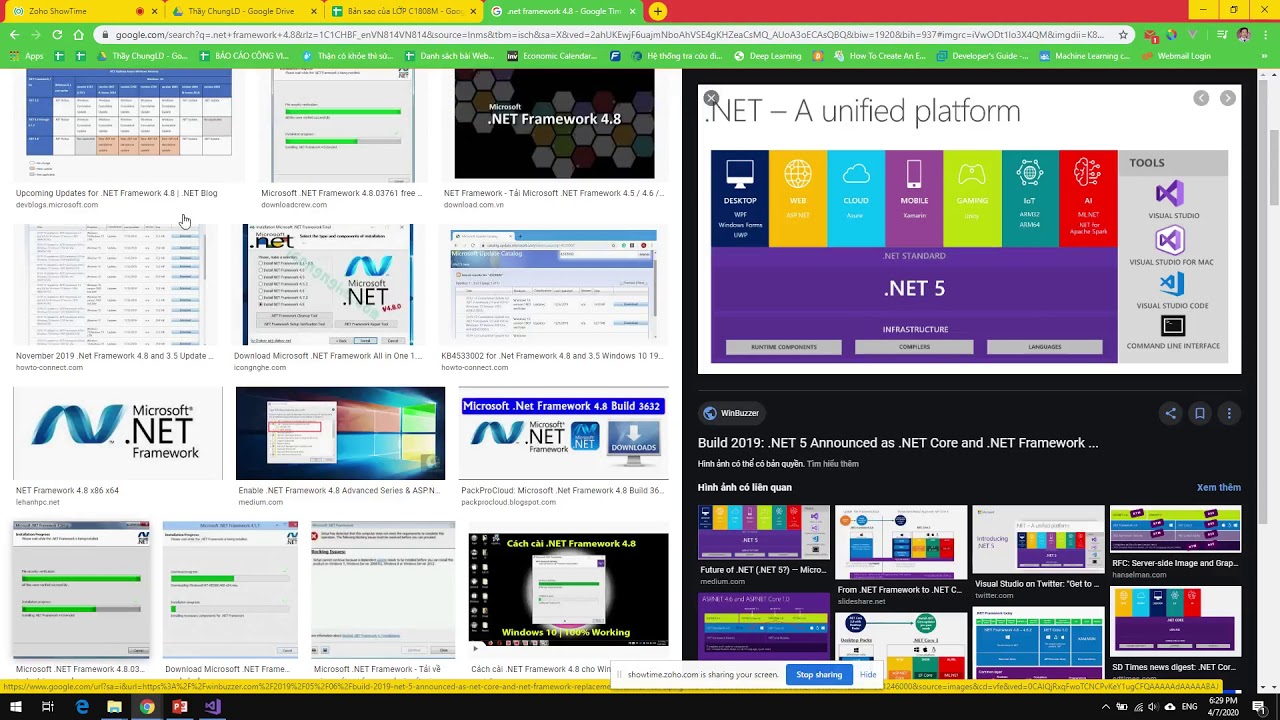Save previewed image with bookmark icon
1280x720 pixels.
coord(1200,413)
